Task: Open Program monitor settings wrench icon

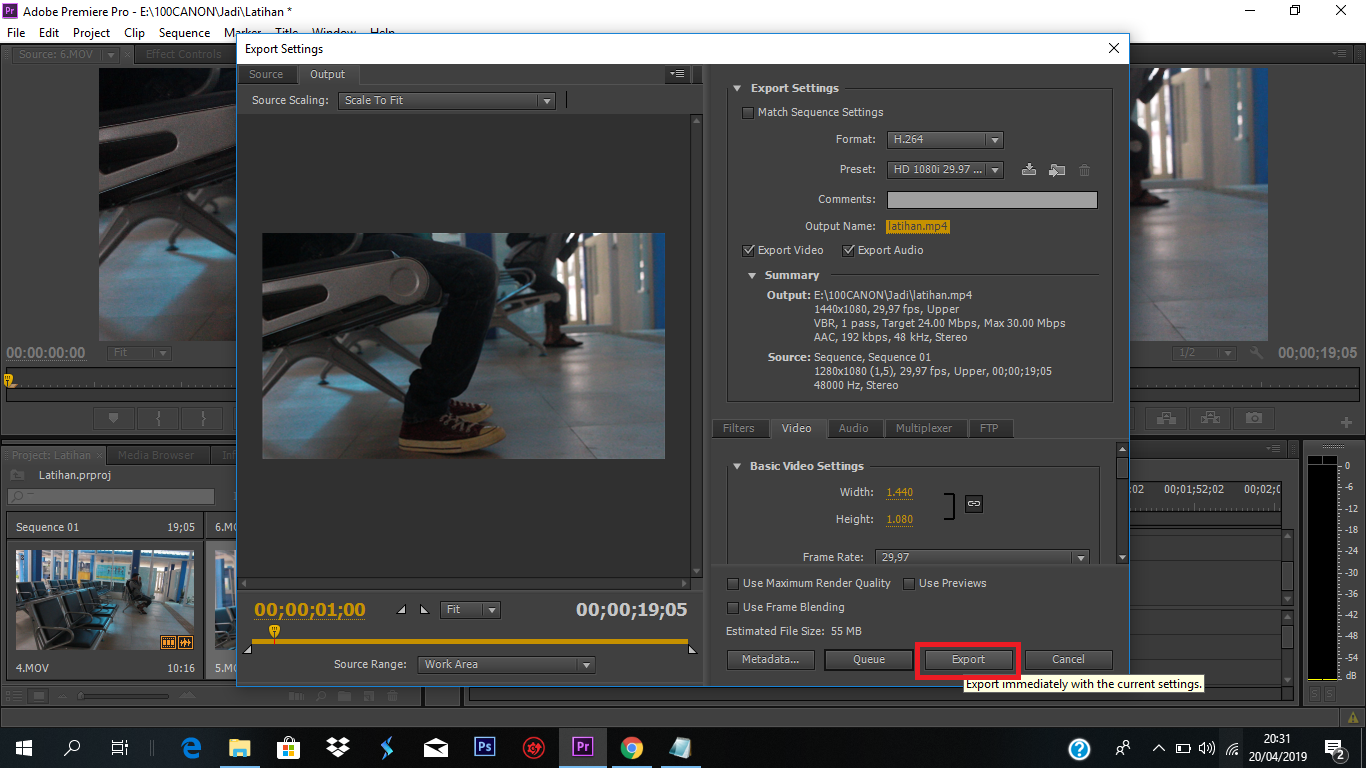Action: pos(1256,353)
